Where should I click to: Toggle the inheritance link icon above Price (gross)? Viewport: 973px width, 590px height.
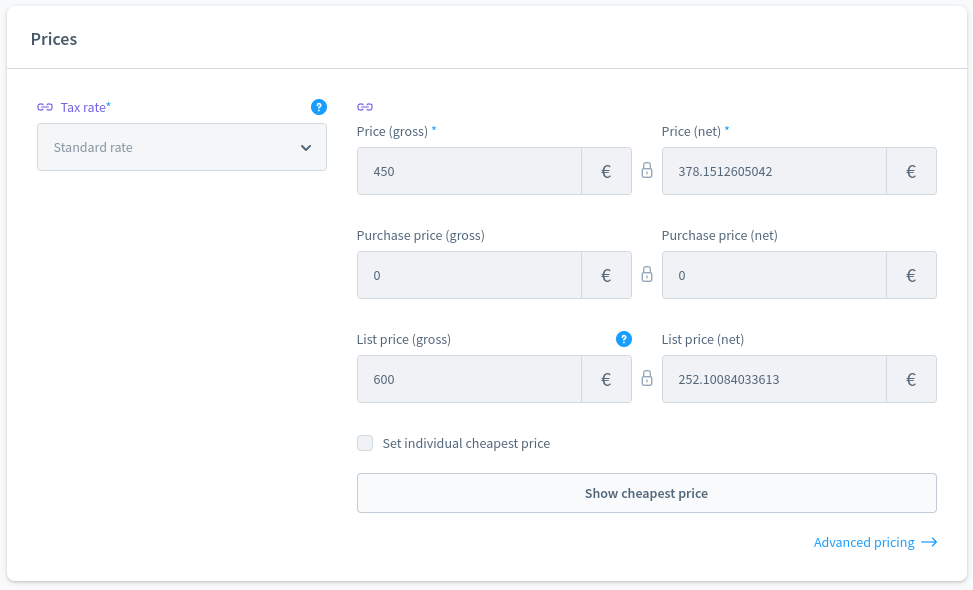[x=365, y=107]
